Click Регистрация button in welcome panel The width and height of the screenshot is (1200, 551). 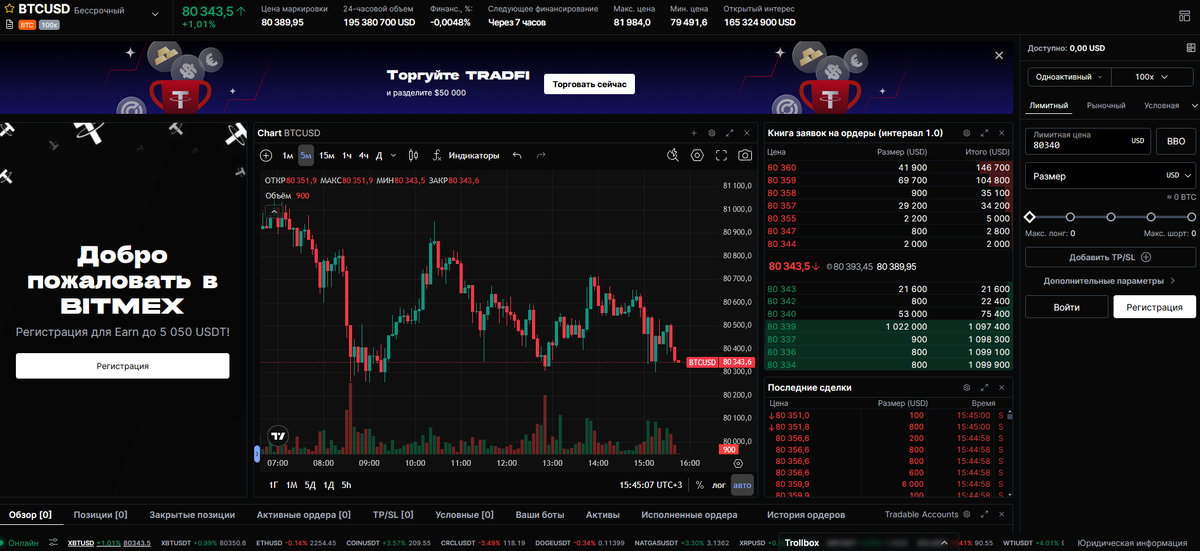(x=122, y=366)
